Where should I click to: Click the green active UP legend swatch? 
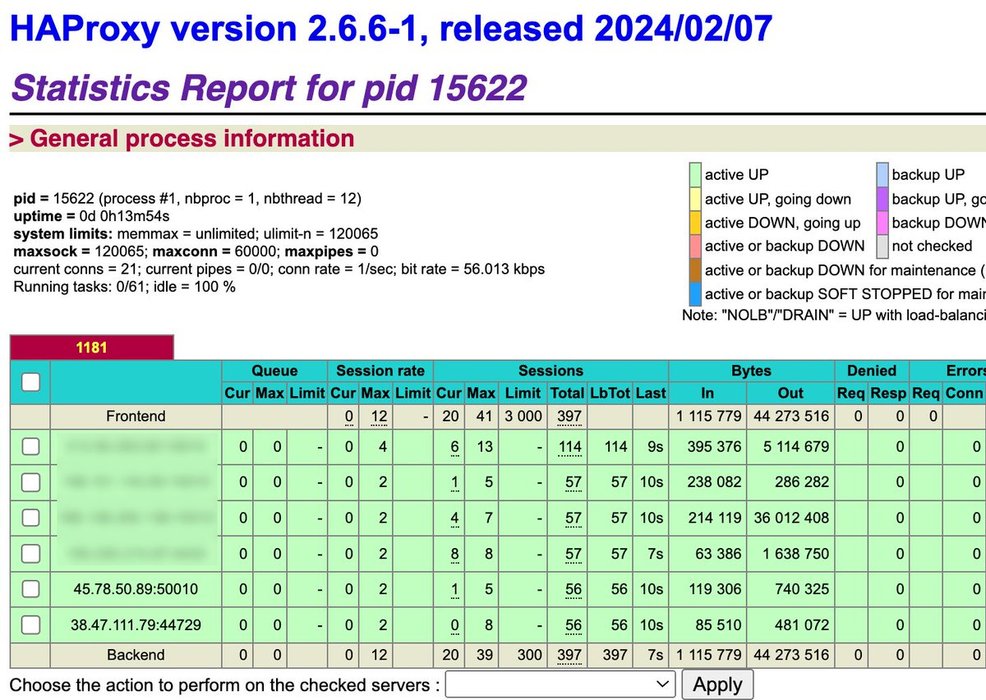[x=693, y=175]
